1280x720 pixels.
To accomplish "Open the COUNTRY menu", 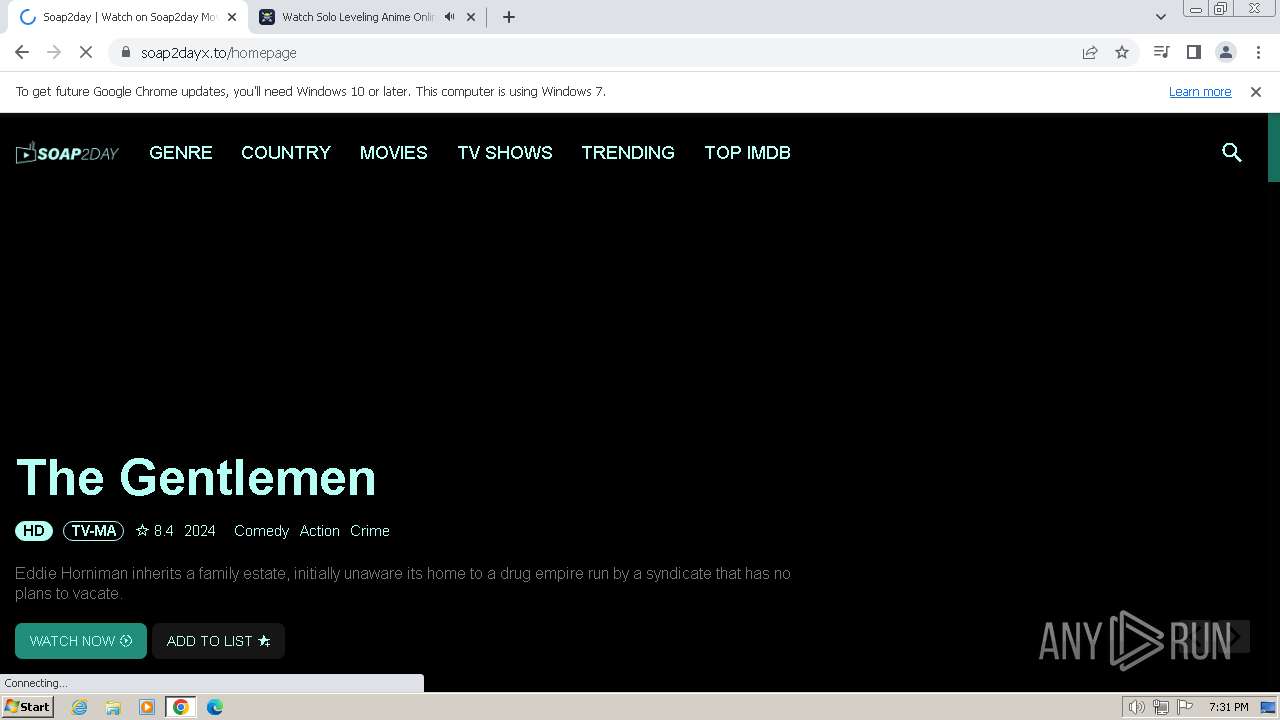I will (286, 152).
